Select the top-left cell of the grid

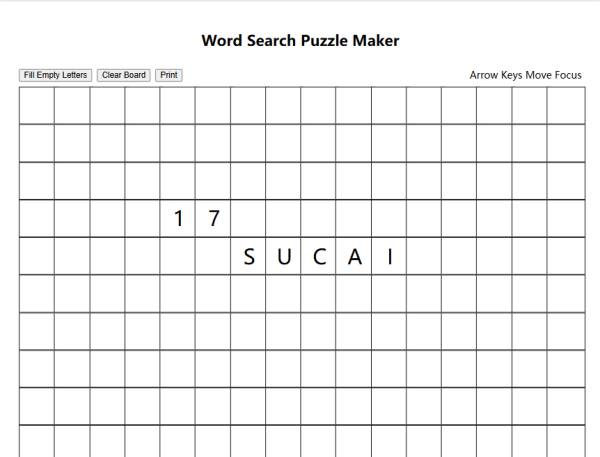tap(37, 105)
